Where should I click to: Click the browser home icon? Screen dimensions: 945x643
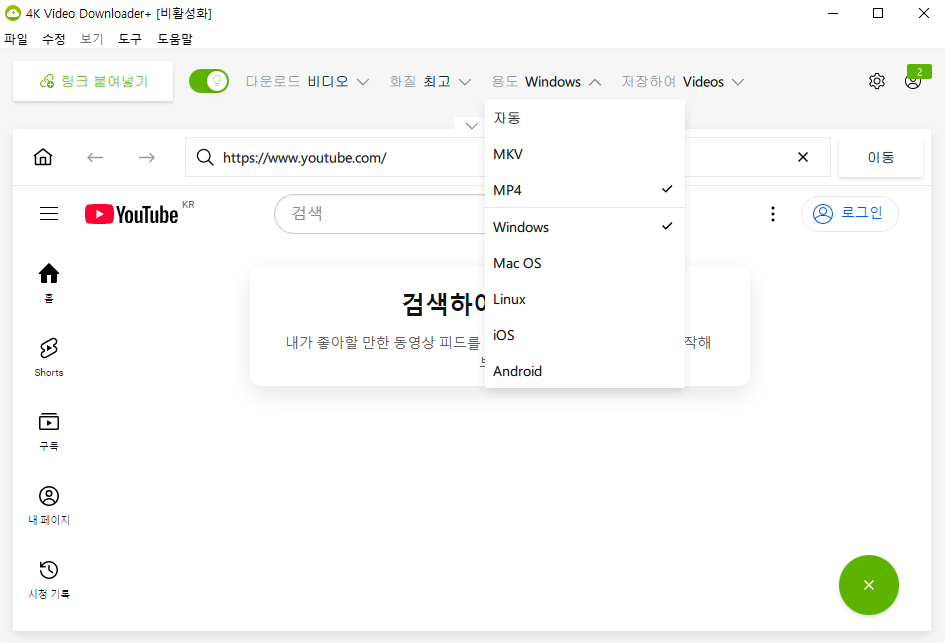pos(43,157)
